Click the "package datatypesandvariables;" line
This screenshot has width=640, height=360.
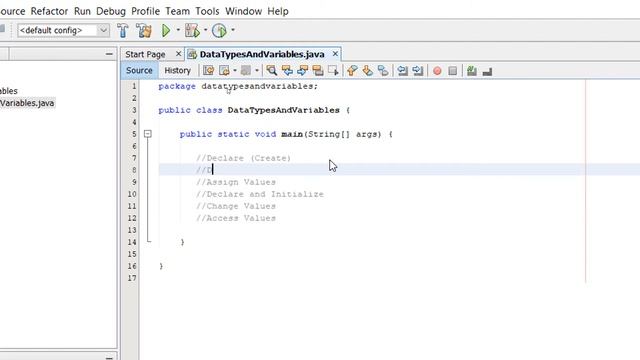click(238, 86)
